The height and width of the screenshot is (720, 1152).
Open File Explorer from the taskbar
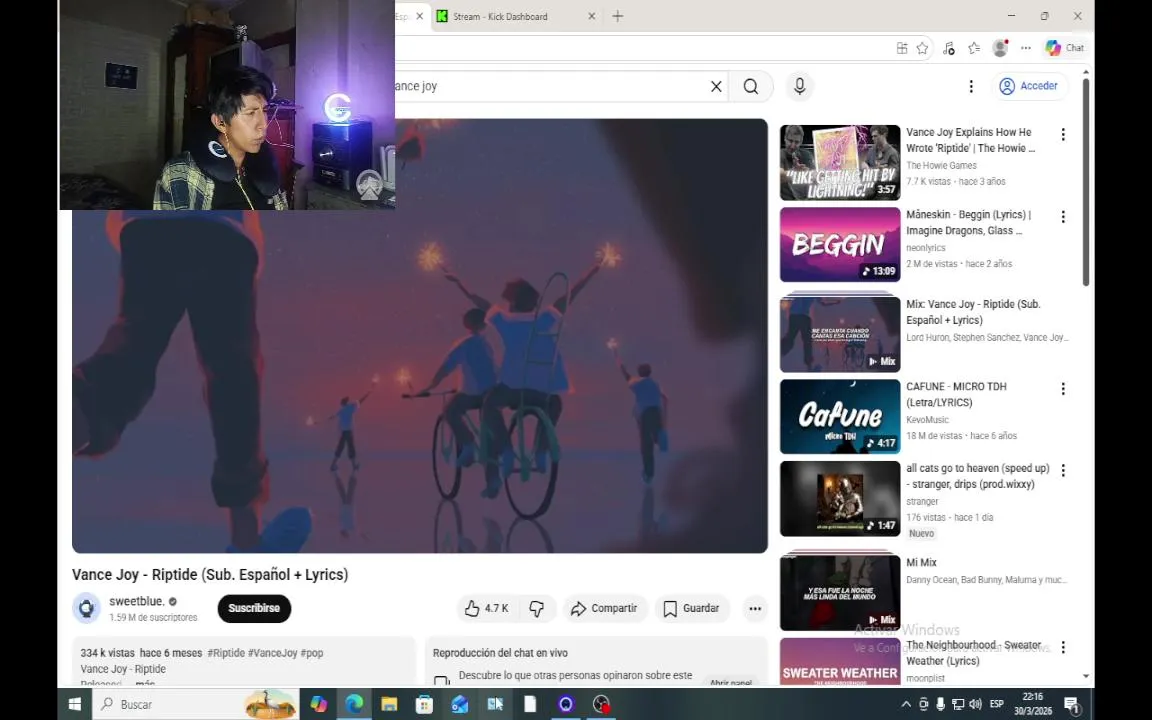click(x=389, y=705)
